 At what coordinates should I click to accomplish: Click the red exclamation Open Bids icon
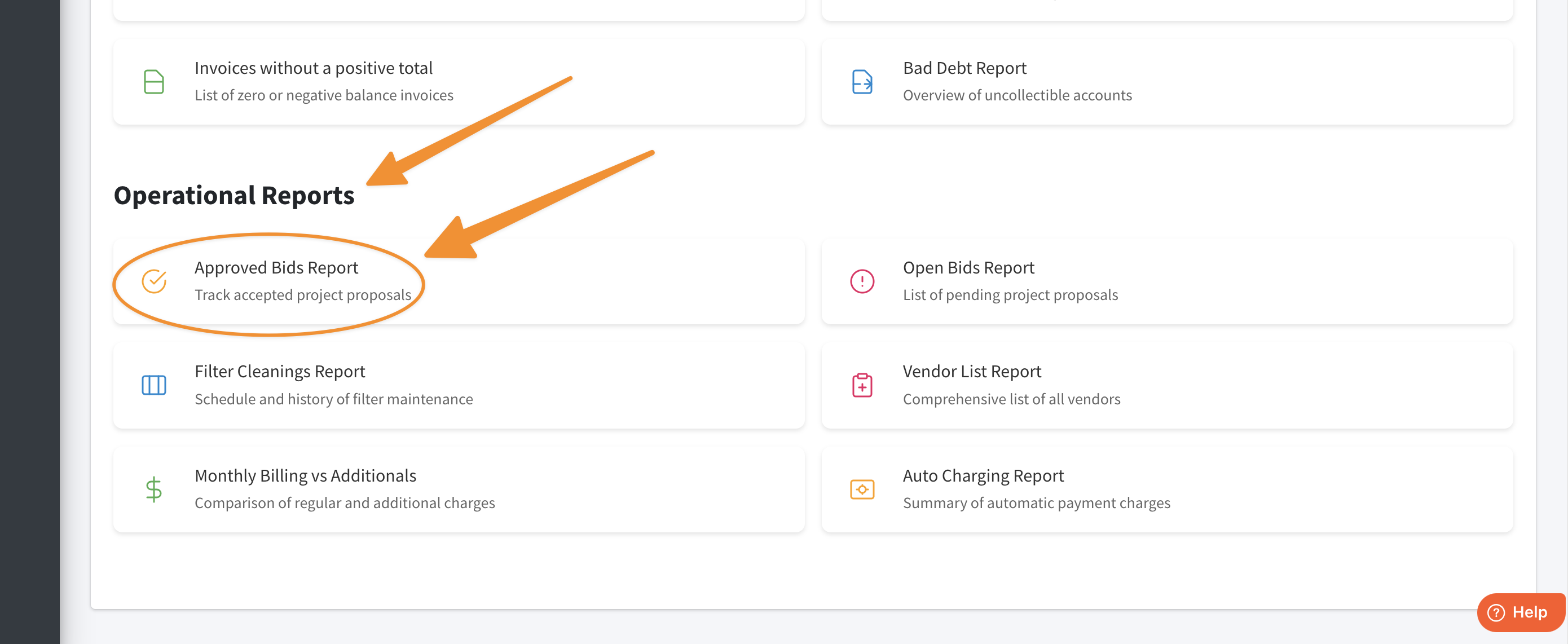click(862, 281)
